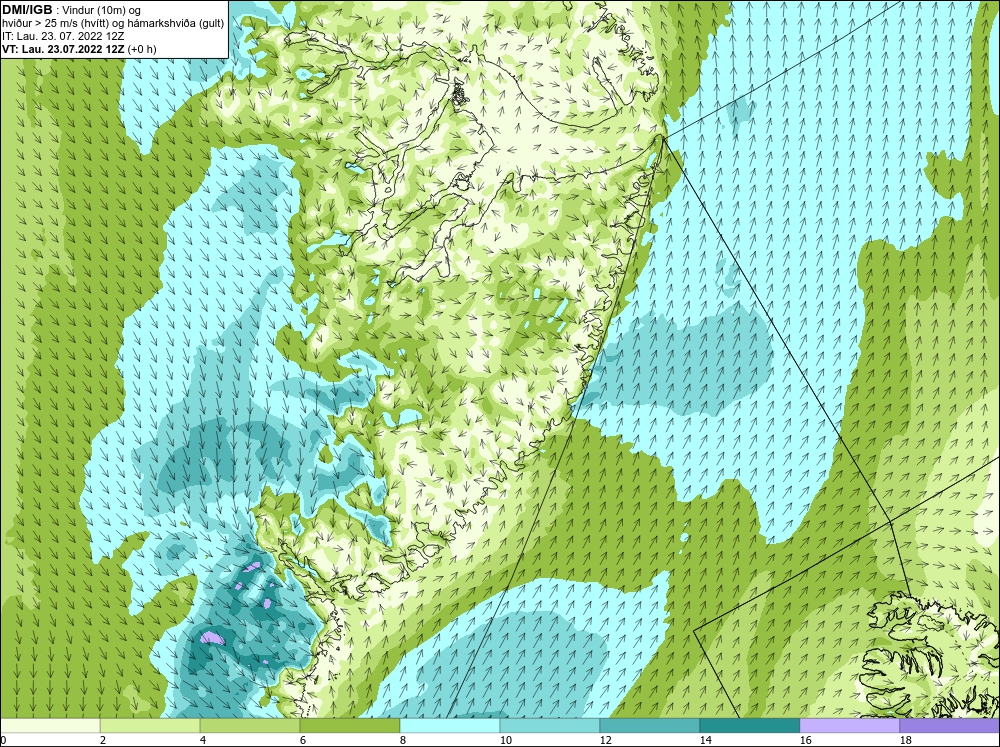
Task: Click the violet legend swatch above 18 m/s
Action: pos(950,726)
